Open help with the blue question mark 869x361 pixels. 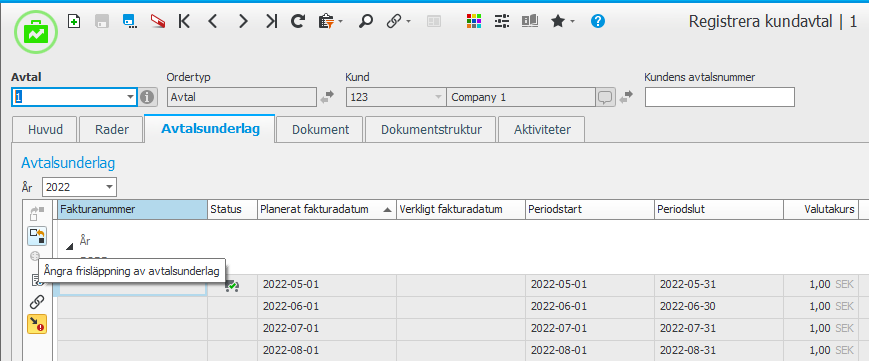(x=597, y=22)
